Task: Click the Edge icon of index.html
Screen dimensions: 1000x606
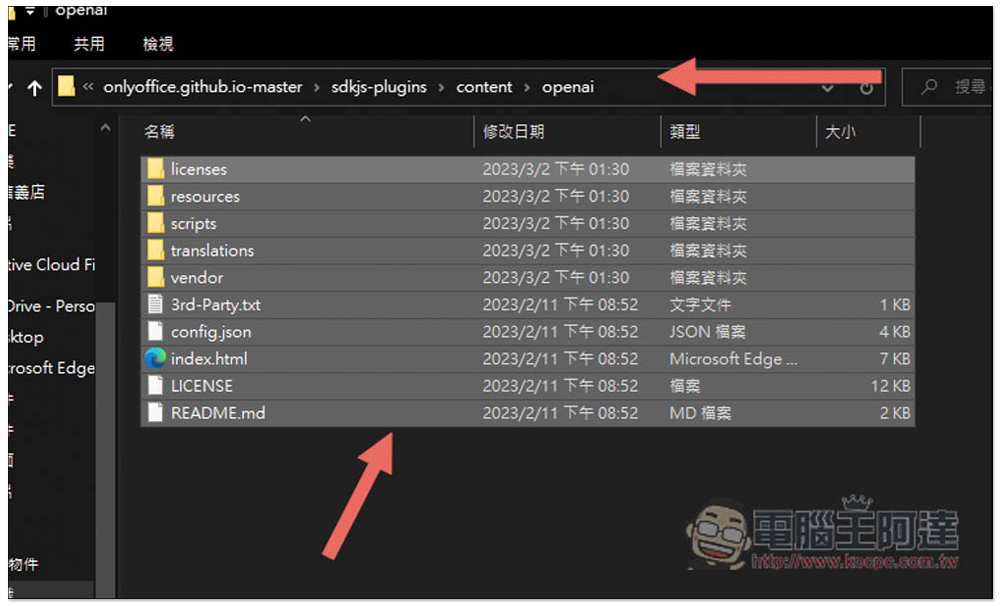Action: [155, 358]
